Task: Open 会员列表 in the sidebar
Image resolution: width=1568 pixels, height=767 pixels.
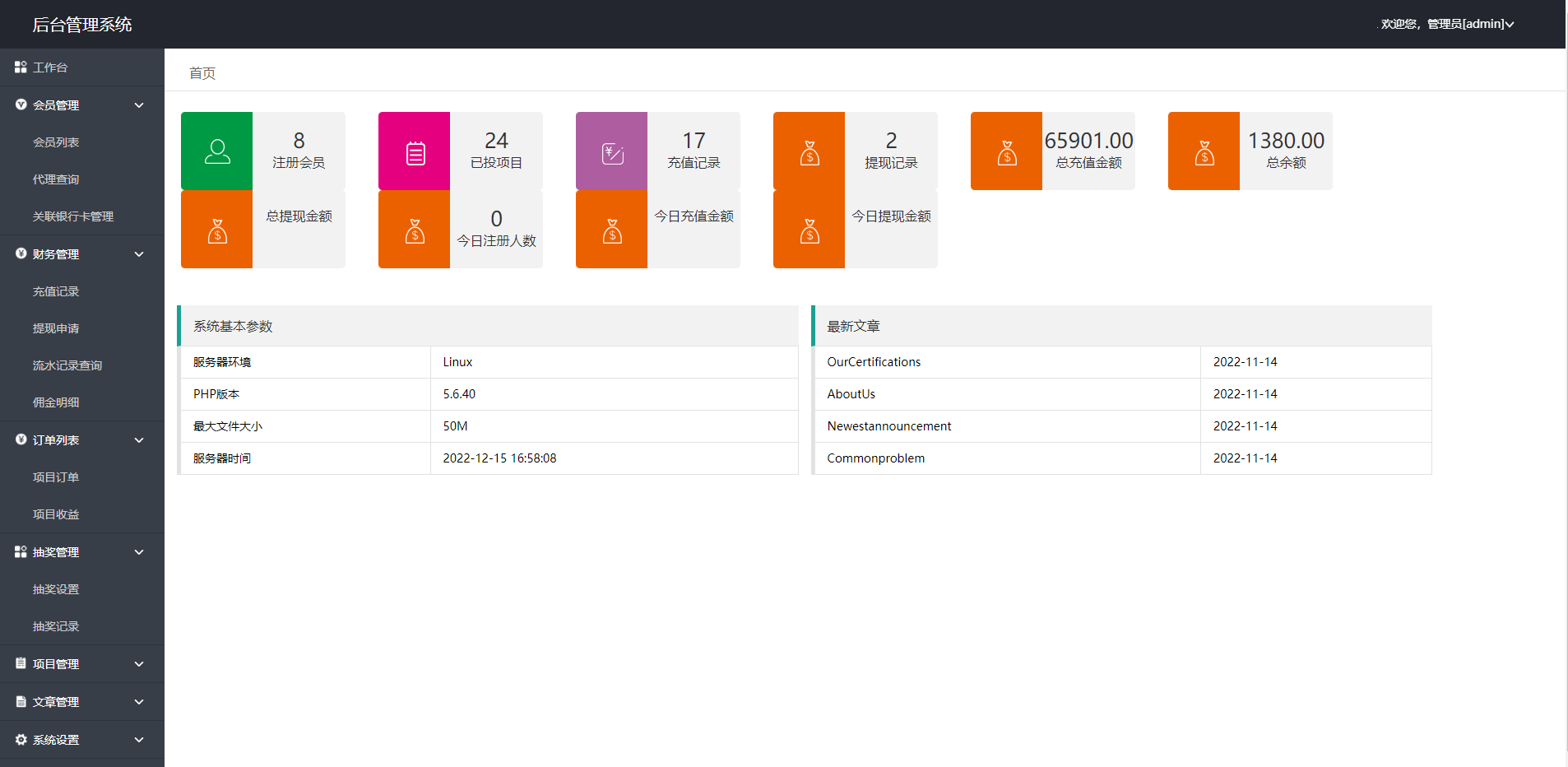Action: 56,142
